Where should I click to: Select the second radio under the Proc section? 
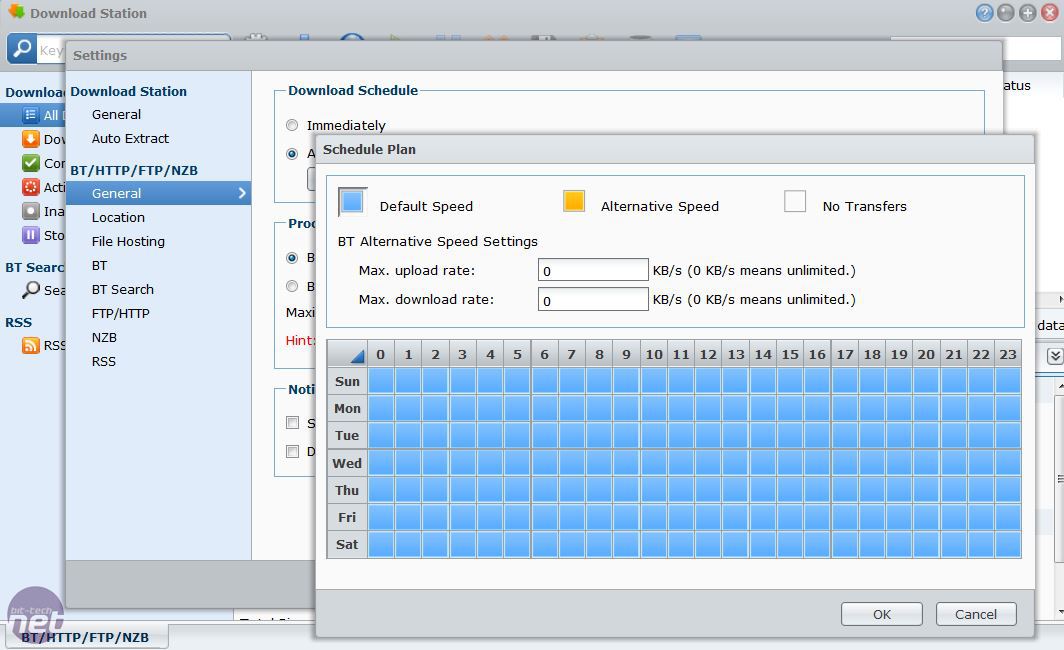pyautogui.click(x=292, y=286)
